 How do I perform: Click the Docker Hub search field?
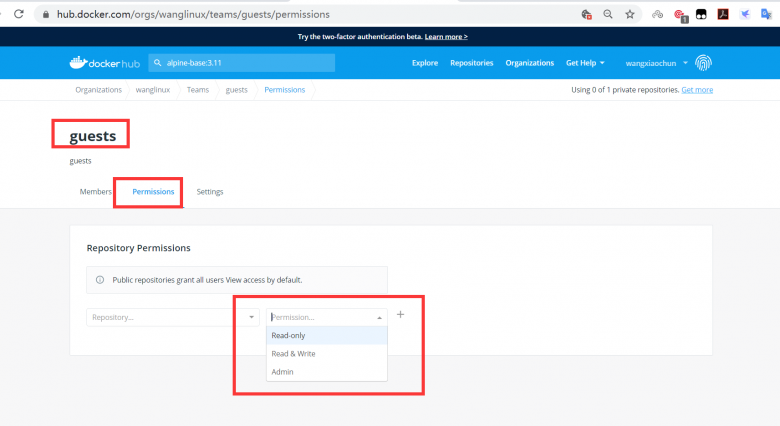(242, 63)
